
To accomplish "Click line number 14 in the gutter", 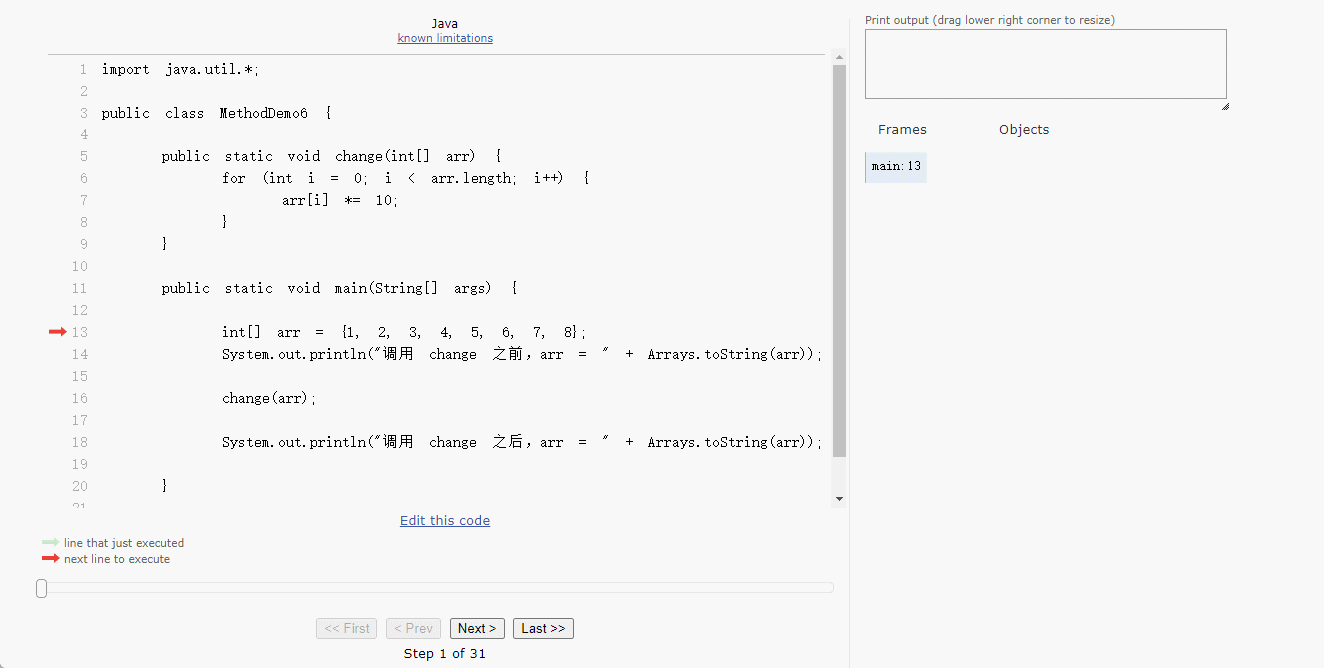I will (79, 354).
